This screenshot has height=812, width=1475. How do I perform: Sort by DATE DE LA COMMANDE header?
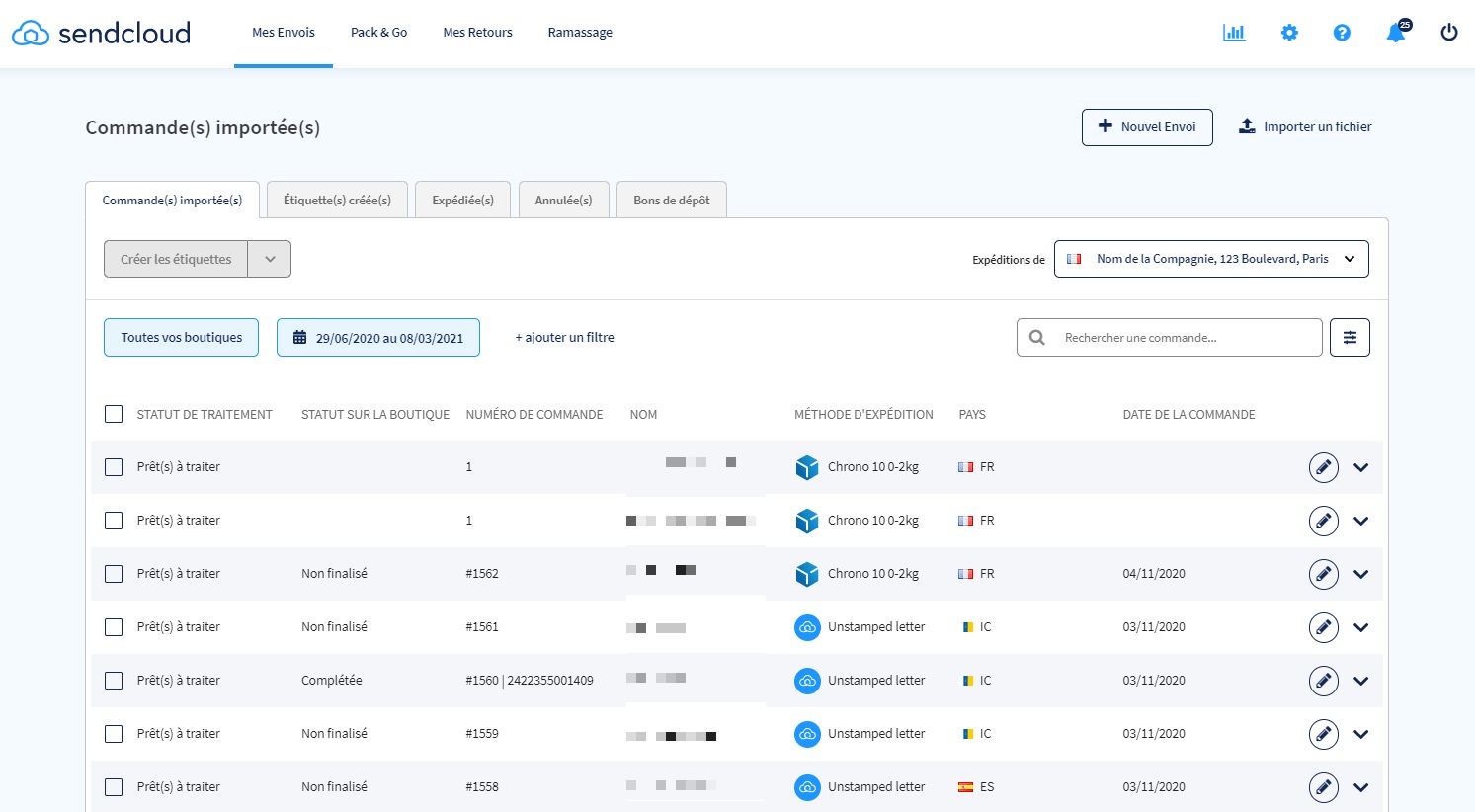click(1188, 415)
